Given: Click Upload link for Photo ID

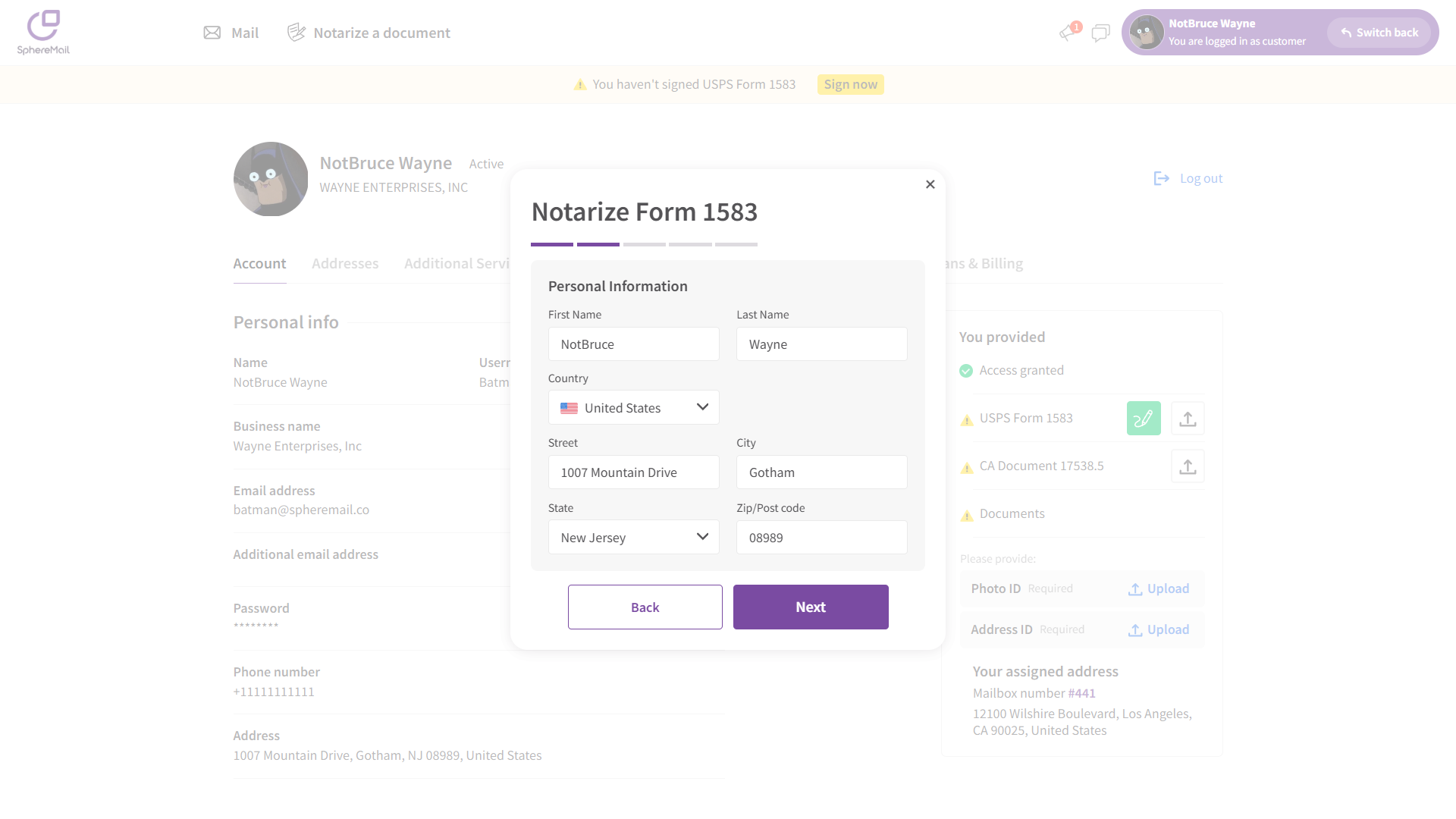Looking at the screenshot, I should click(x=1159, y=589).
